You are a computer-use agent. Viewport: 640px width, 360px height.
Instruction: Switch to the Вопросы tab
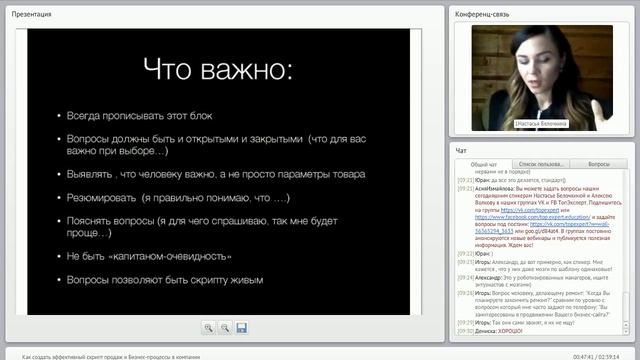pos(599,164)
